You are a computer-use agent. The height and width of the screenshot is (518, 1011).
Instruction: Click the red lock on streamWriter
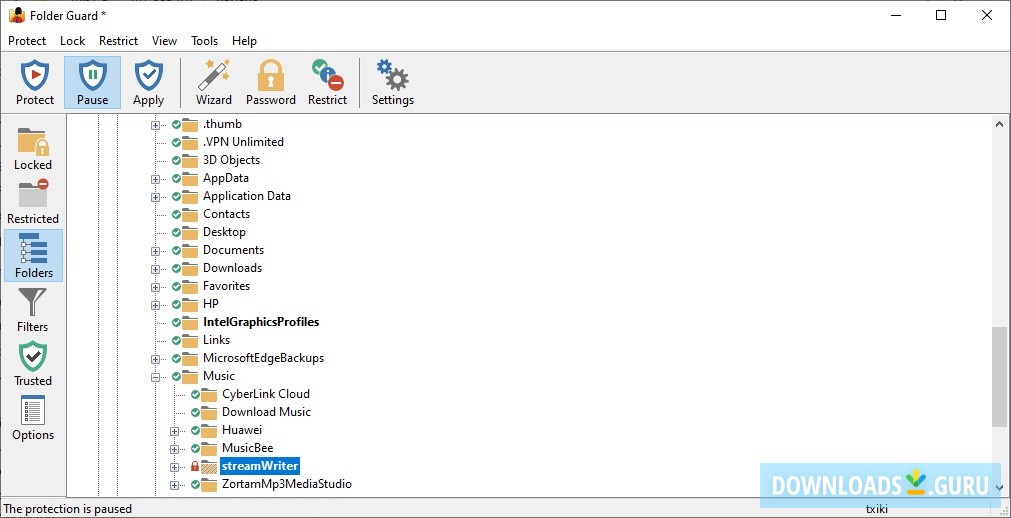click(x=195, y=466)
